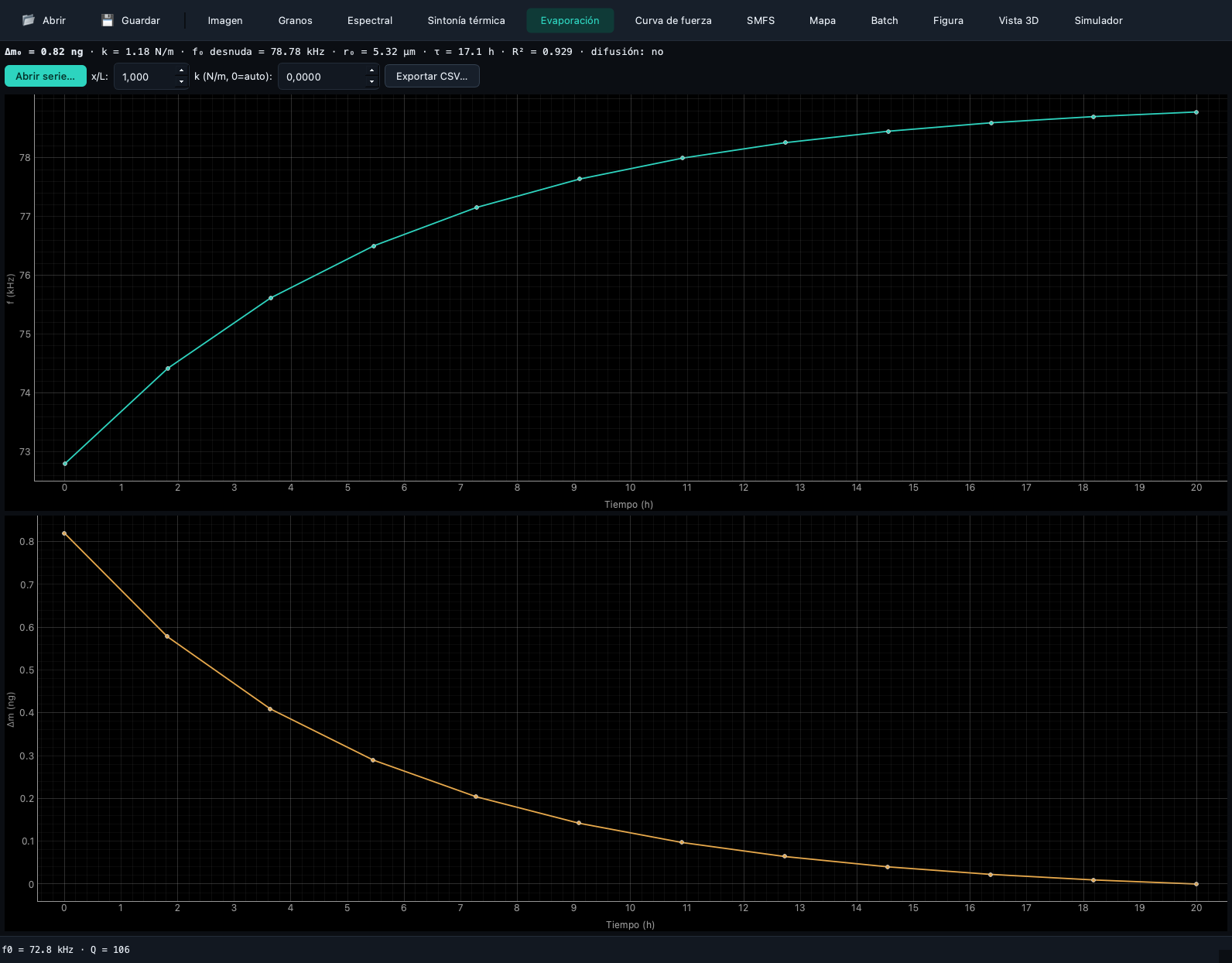Click the Q = 106 status text
Screen dimensions: 1232x963
[x=110, y=950]
